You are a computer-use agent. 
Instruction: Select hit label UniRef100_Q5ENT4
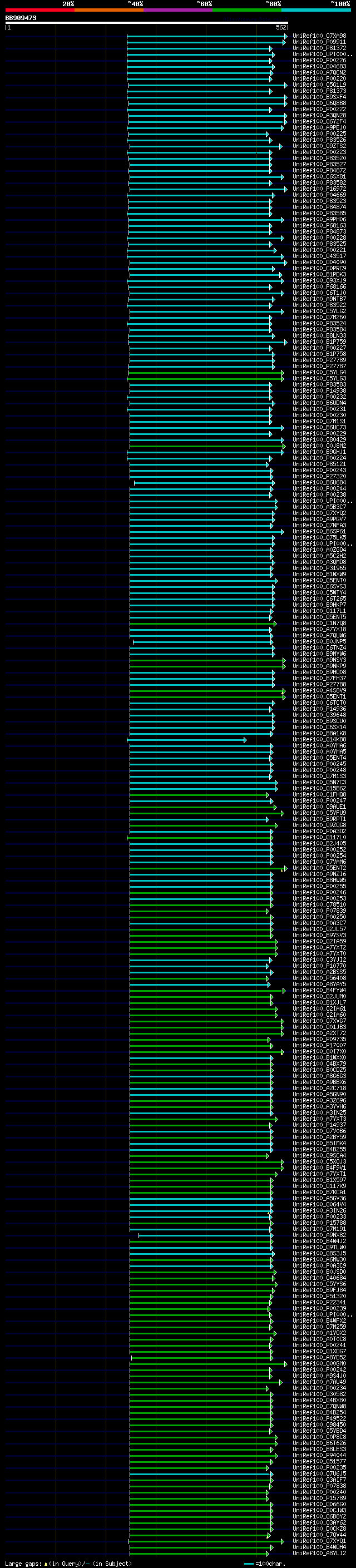click(x=319, y=758)
